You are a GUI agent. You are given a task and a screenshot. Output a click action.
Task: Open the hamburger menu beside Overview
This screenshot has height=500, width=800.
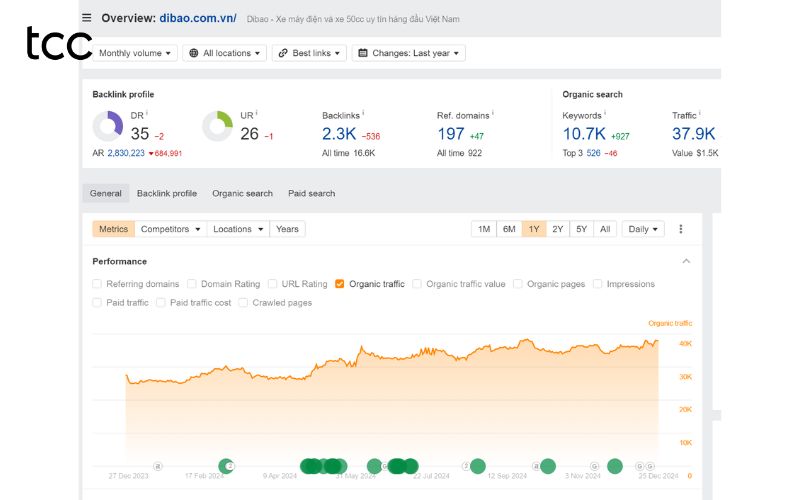[x=87, y=18]
